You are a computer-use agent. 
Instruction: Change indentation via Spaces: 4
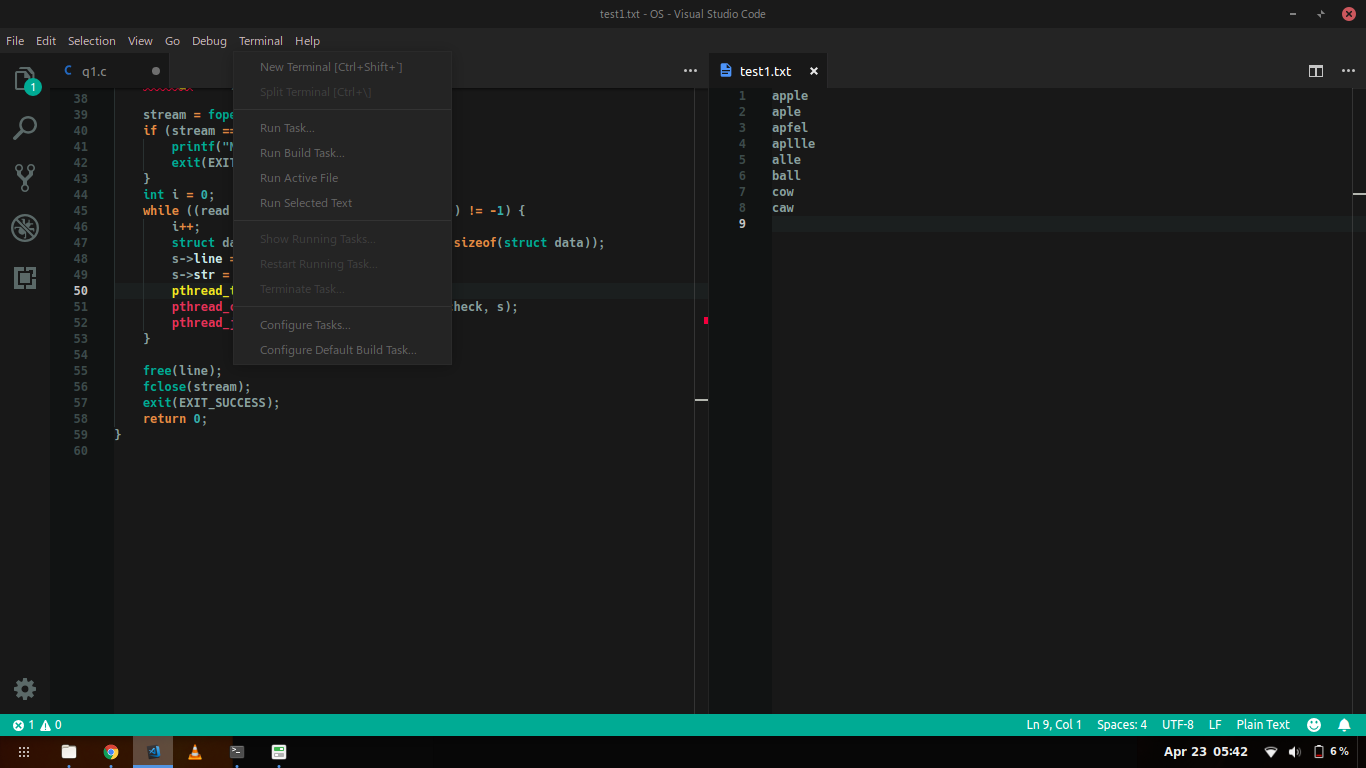[1122, 725]
